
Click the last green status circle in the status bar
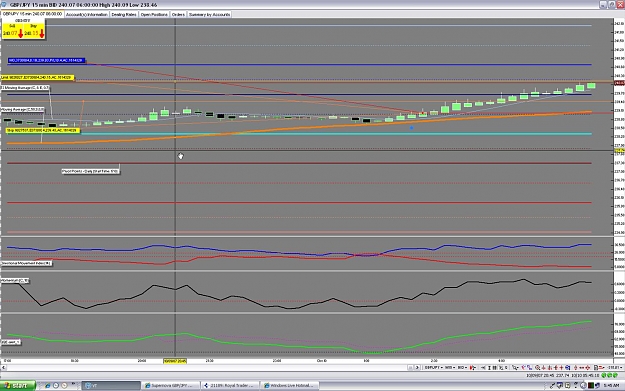(615, 375)
